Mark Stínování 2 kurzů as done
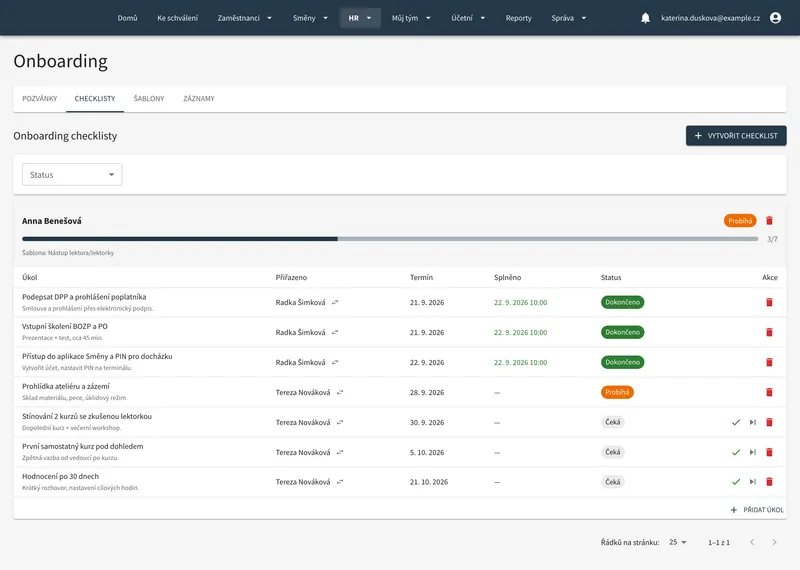This screenshot has height=570, width=800. click(x=736, y=422)
